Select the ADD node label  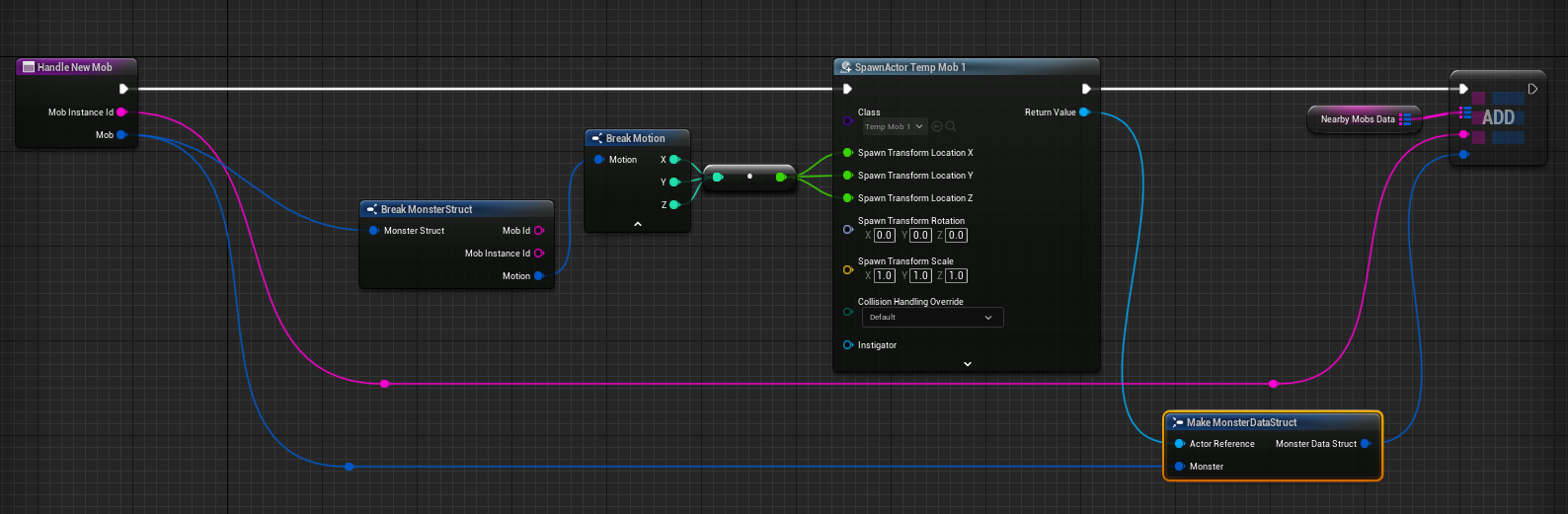point(1498,117)
